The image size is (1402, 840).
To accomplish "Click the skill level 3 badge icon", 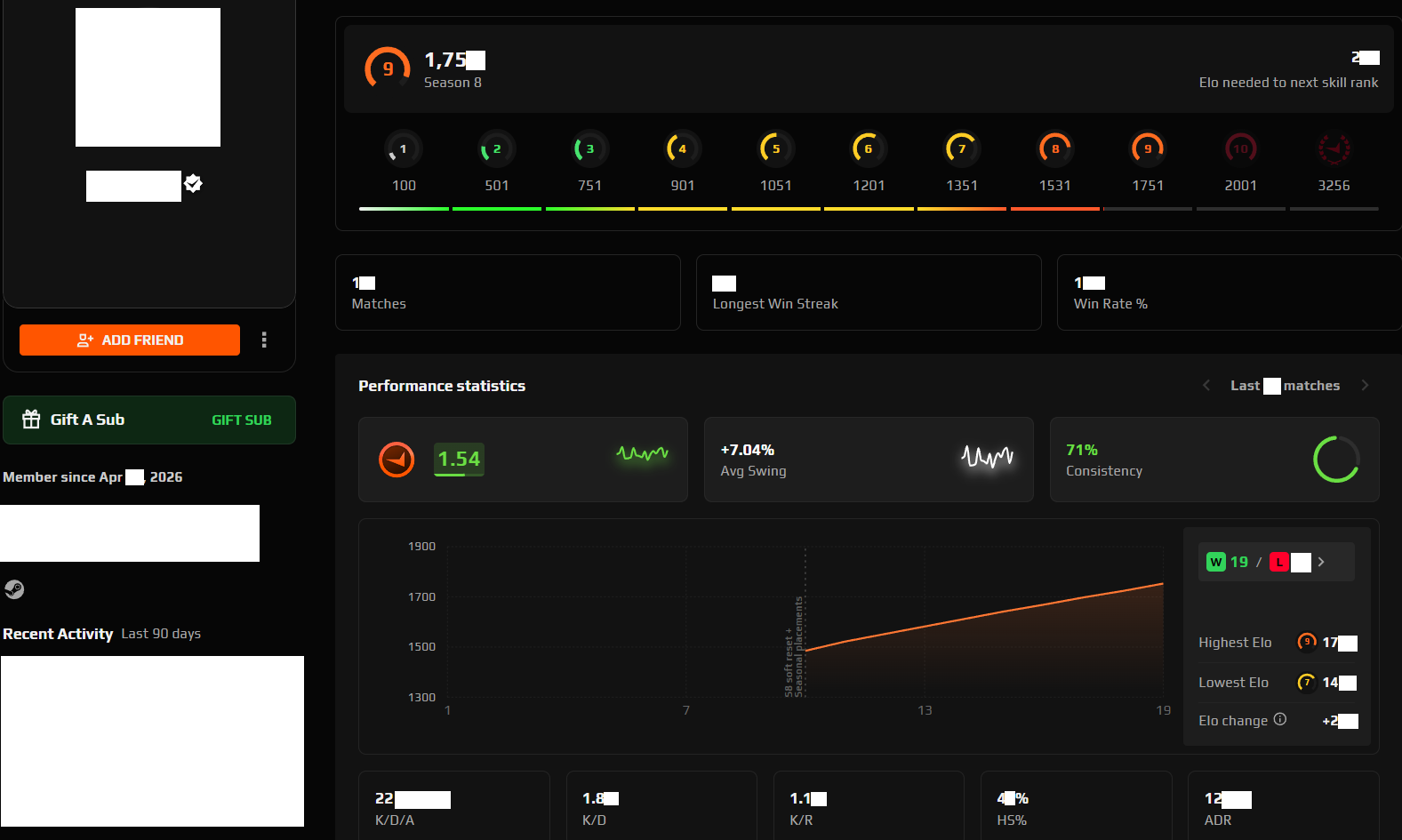I will pyautogui.click(x=589, y=149).
